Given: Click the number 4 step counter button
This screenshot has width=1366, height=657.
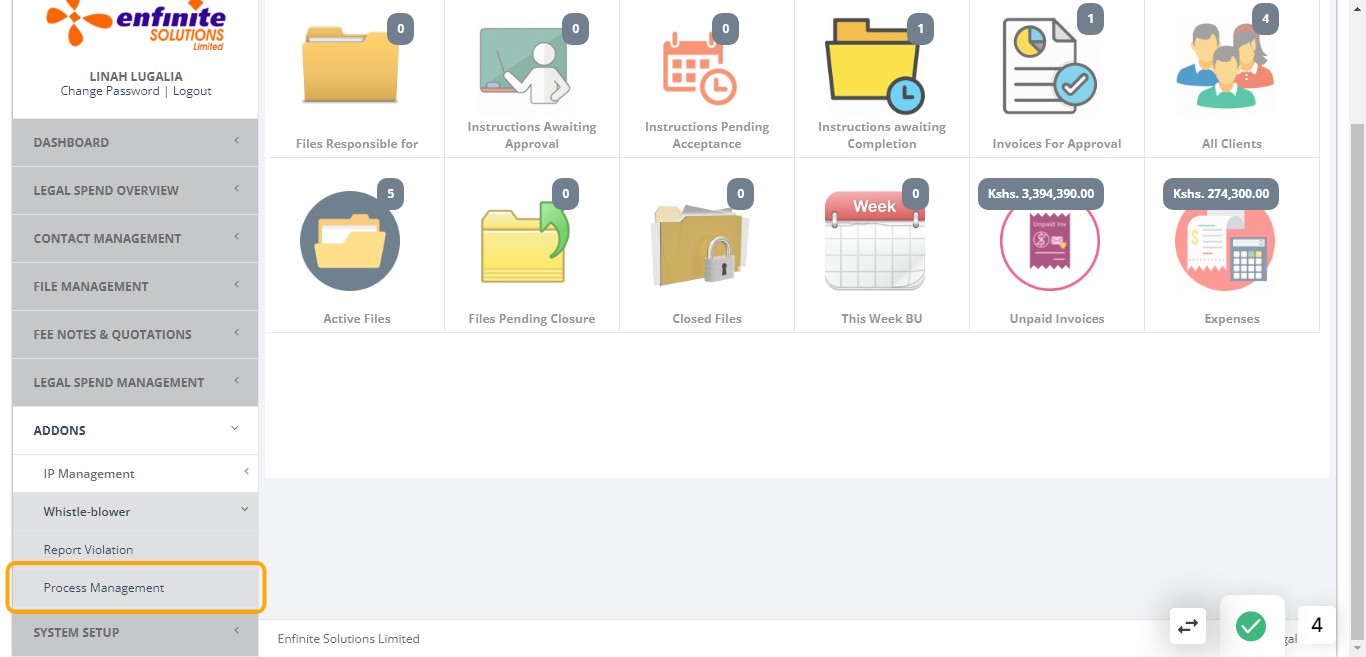Looking at the screenshot, I should [x=1317, y=626].
